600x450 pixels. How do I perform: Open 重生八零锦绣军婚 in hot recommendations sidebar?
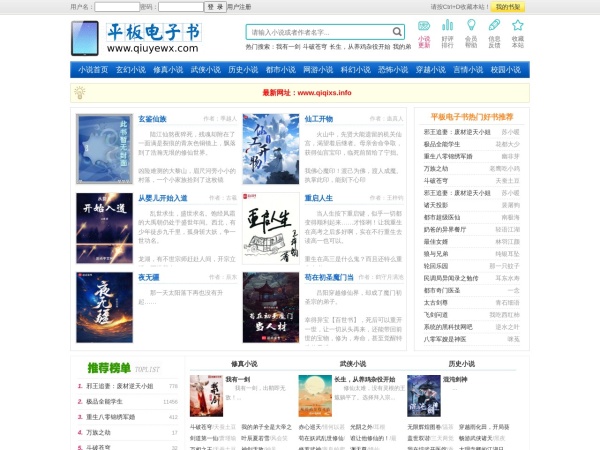[448, 157]
